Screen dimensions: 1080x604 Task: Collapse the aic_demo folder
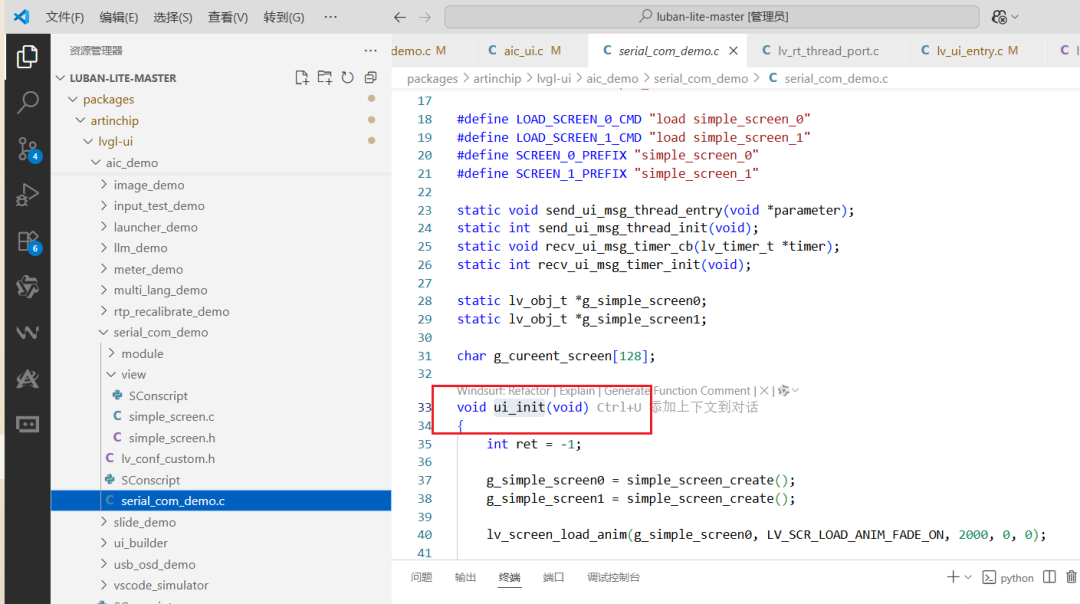tap(96, 163)
